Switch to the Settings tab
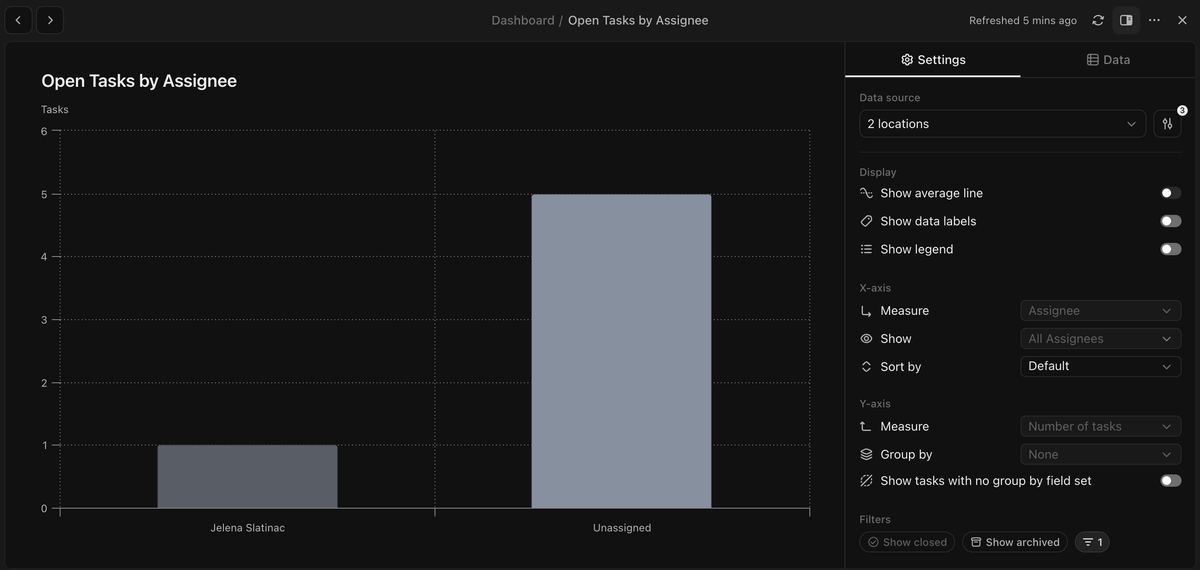Image resolution: width=1200 pixels, height=570 pixels. coord(933,60)
